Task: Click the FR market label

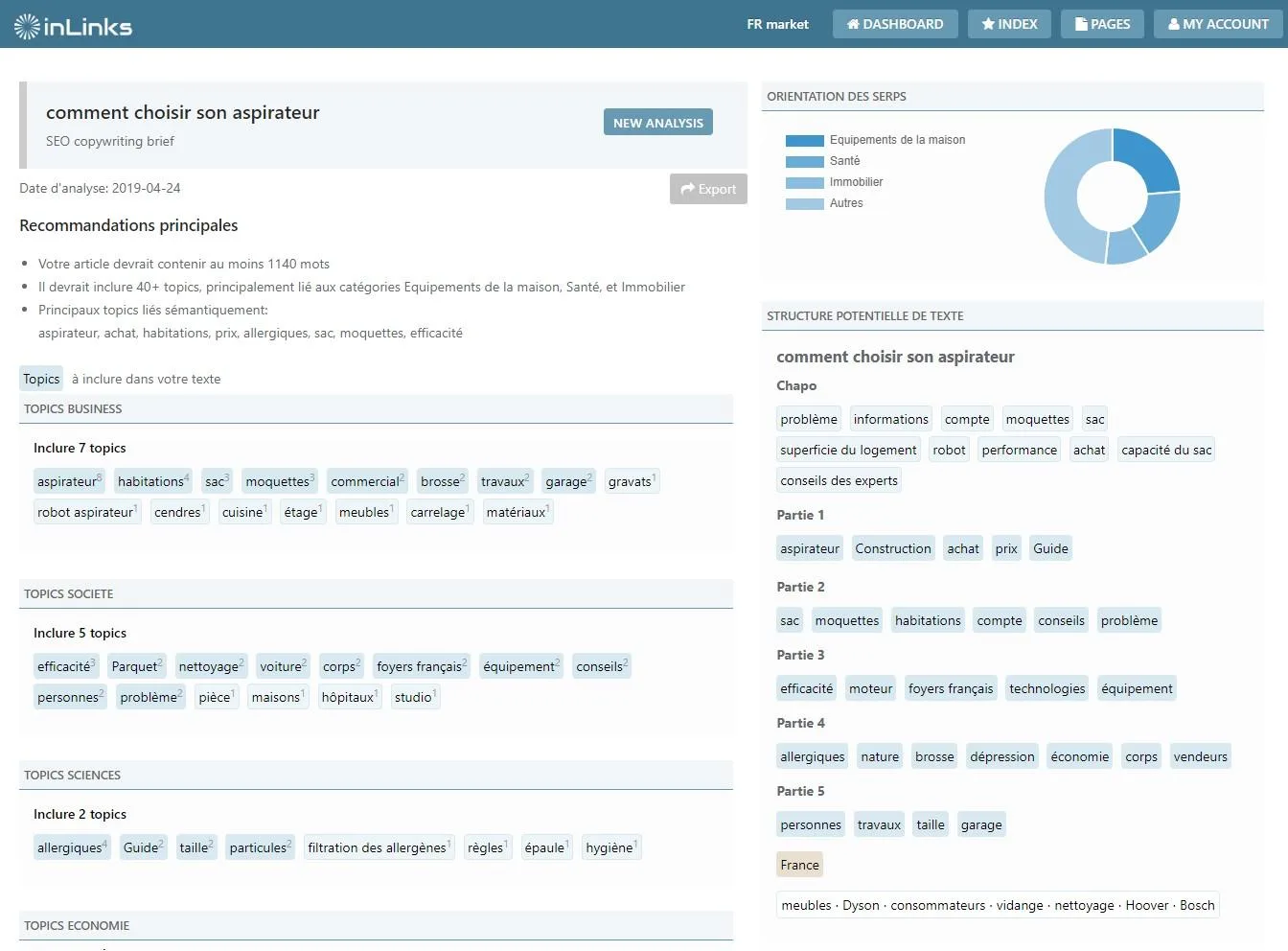Action: click(777, 24)
